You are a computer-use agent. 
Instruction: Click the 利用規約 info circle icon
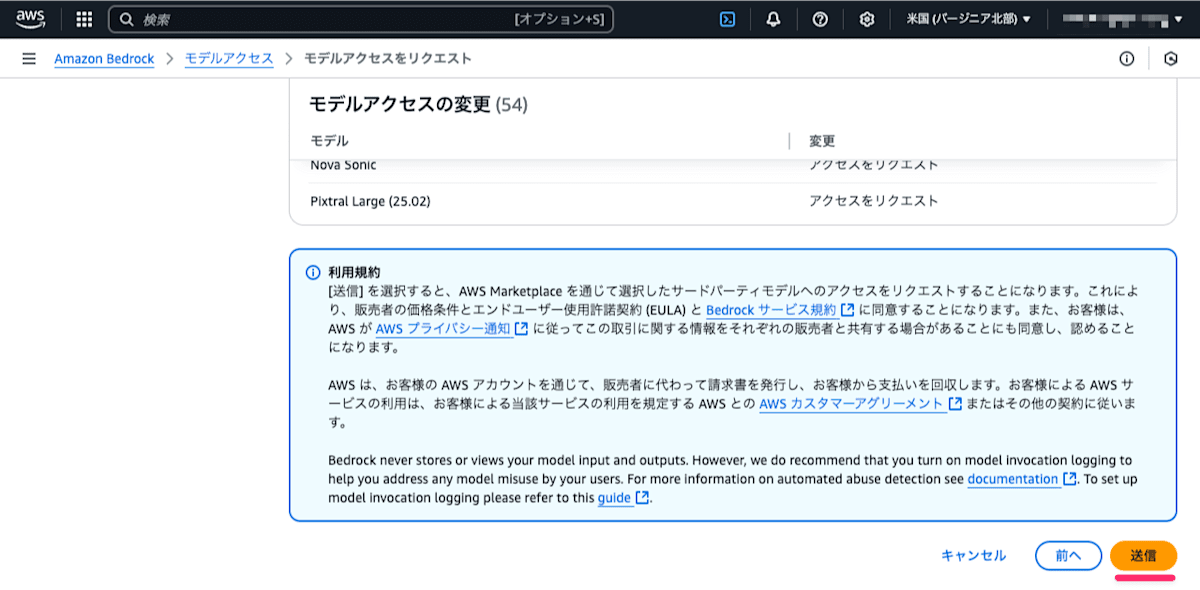[312, 273]
